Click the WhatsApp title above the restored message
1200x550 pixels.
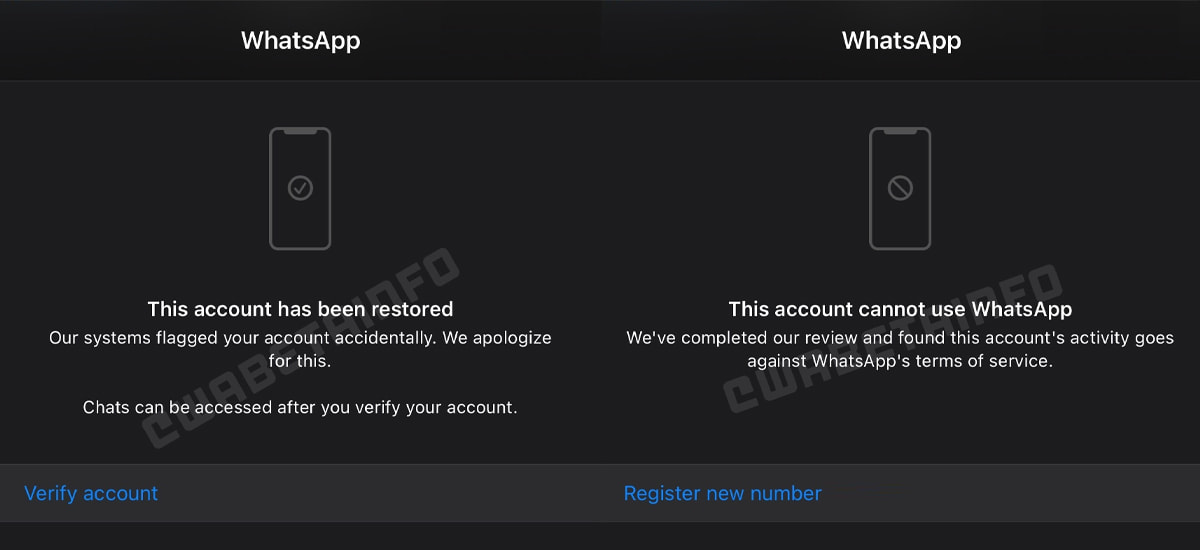[300, 41]
